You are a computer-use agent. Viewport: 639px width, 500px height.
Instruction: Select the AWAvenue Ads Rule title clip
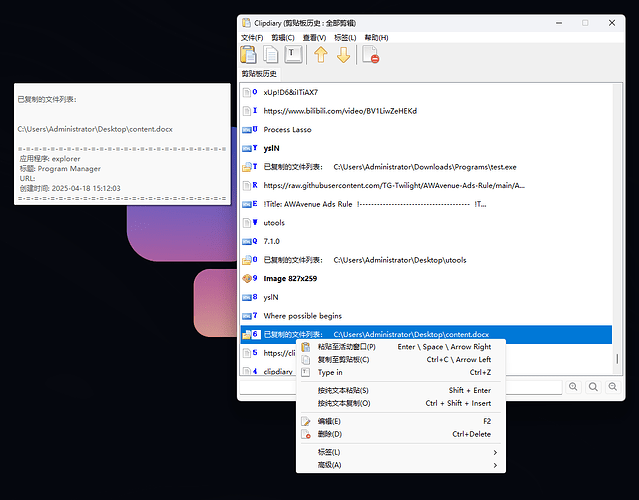pos(426,204)
